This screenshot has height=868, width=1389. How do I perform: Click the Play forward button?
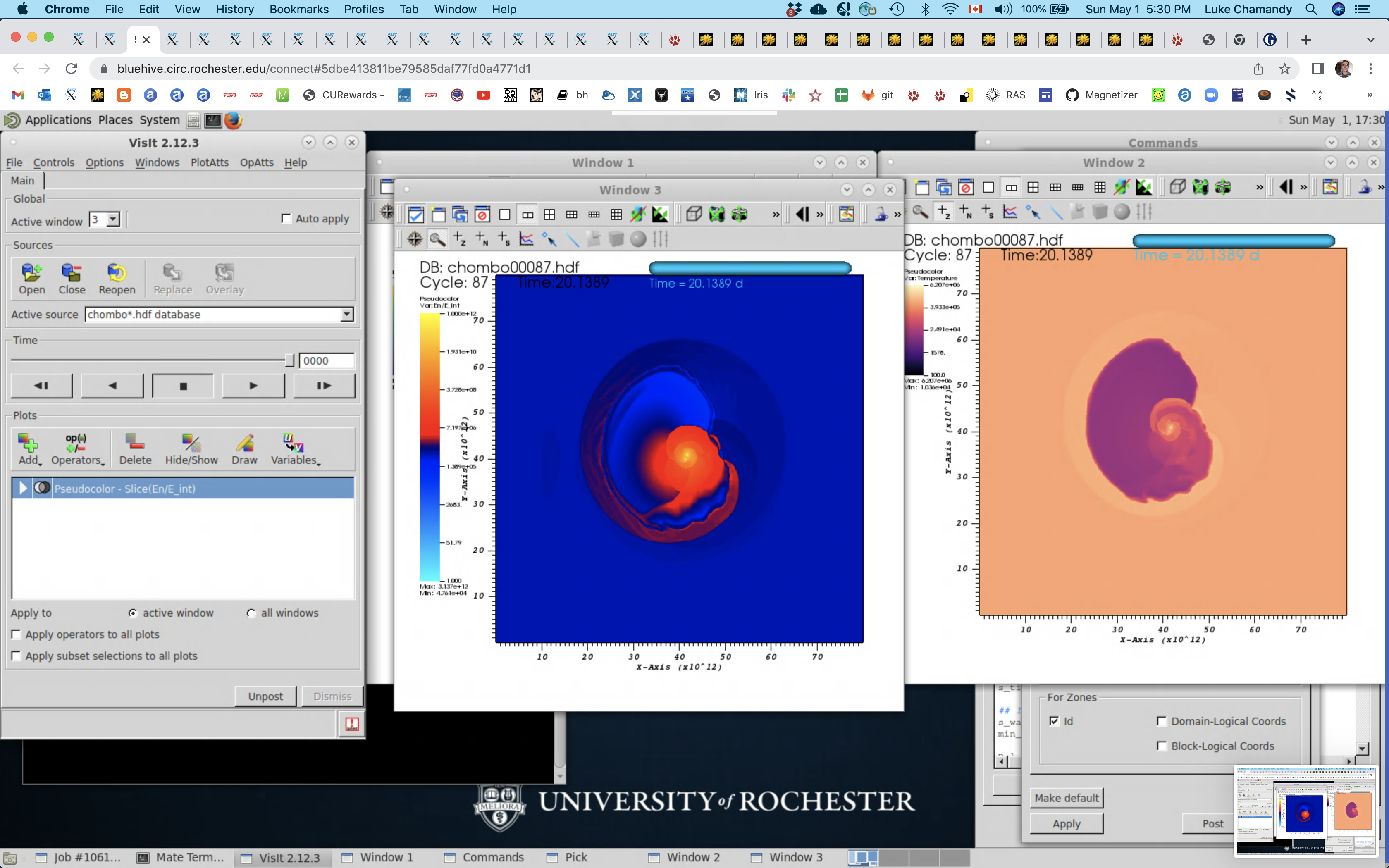pyautogui.click(x=253, y=386)
